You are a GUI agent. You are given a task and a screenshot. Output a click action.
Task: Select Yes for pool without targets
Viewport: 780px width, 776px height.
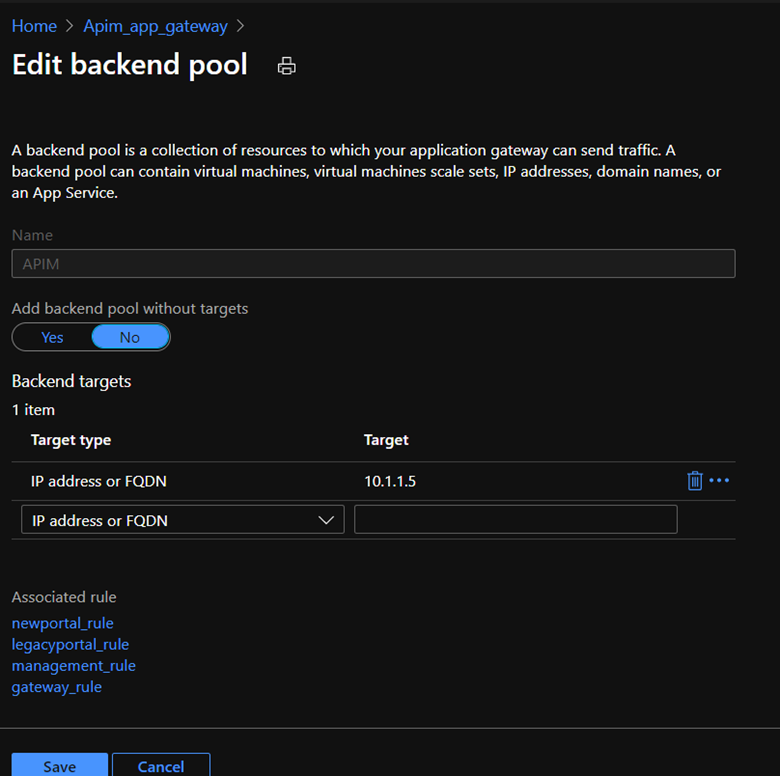tap(52, 337)
